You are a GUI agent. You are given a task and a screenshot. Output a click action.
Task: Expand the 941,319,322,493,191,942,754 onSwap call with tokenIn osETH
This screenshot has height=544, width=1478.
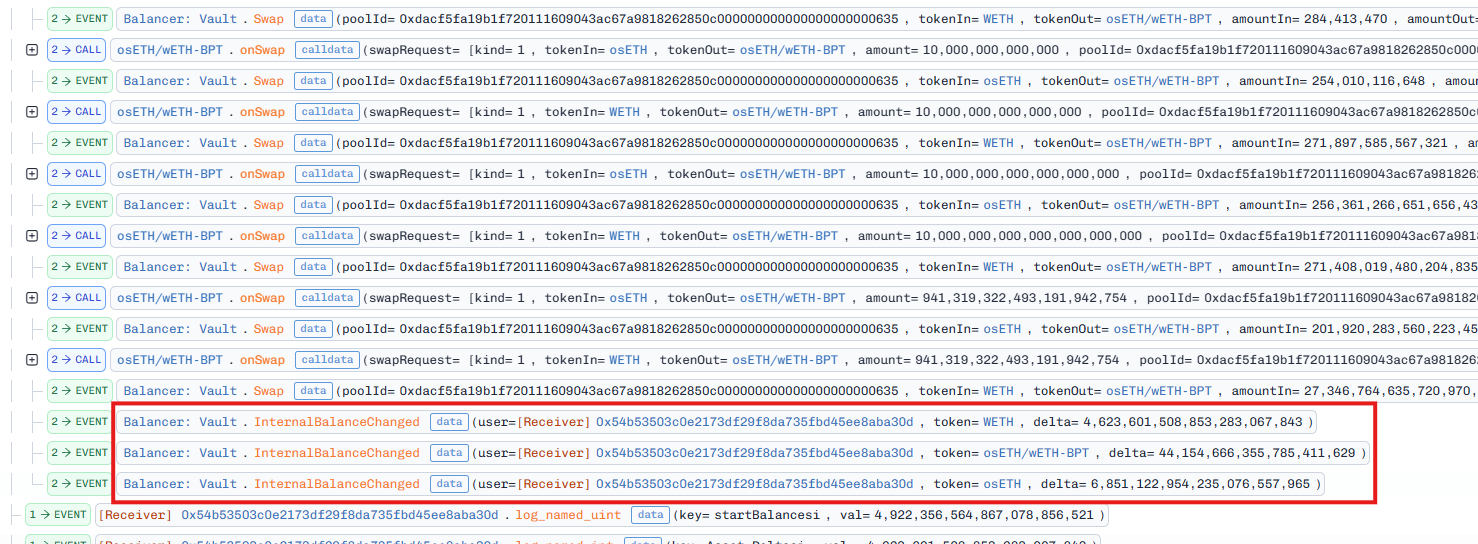point(31,298)
